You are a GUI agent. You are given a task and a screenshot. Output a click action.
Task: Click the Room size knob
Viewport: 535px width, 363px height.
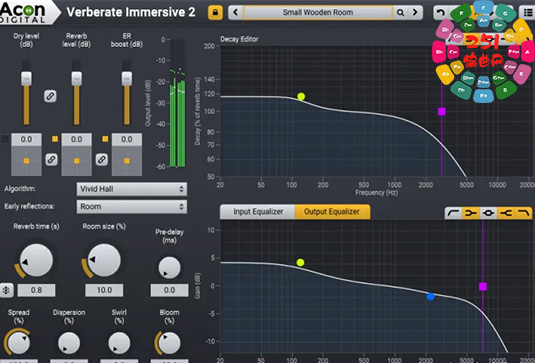coord(104,260)
